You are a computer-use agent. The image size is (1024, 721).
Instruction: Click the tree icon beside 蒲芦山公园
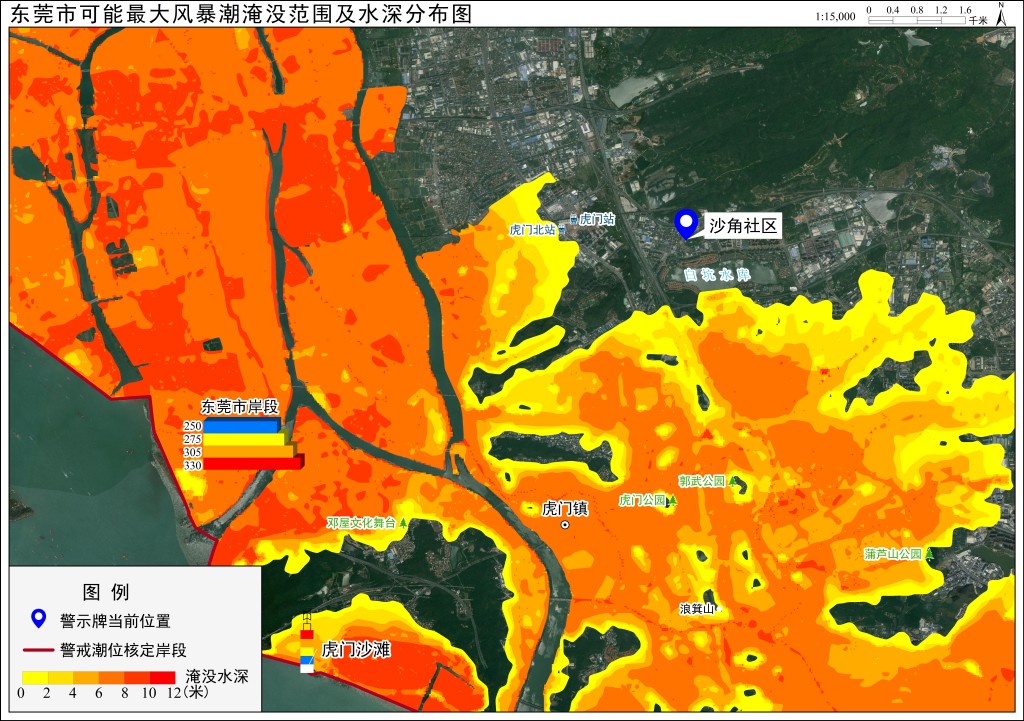click(x=929, y=554)
